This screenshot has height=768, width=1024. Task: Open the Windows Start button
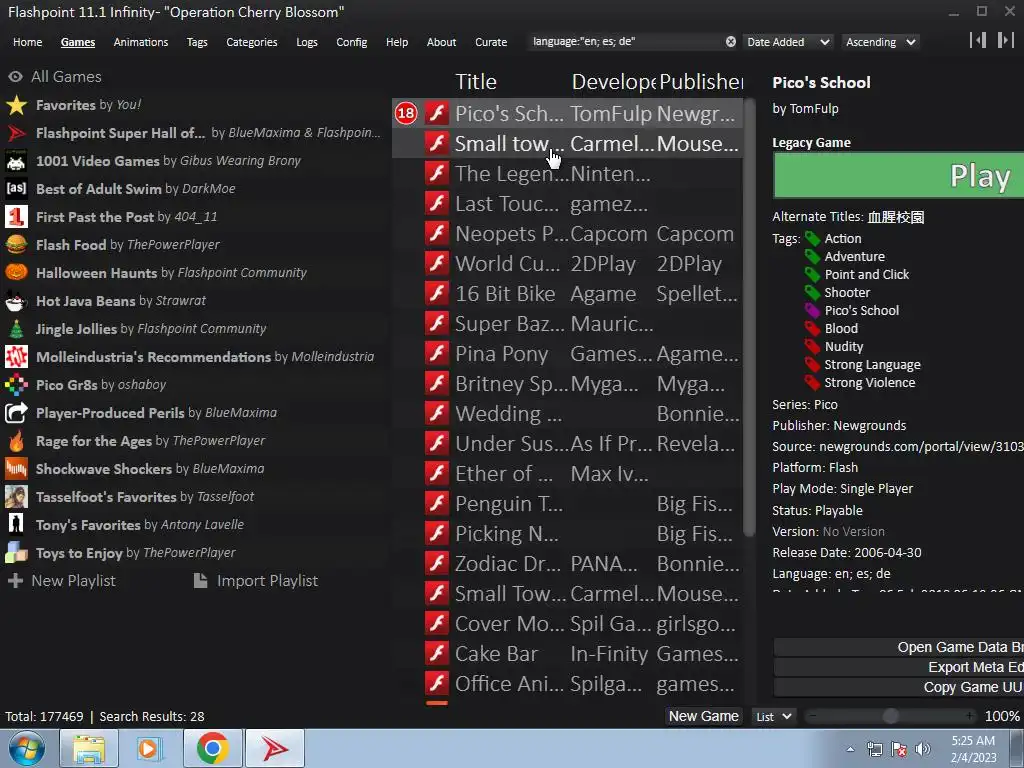(27, 748)
